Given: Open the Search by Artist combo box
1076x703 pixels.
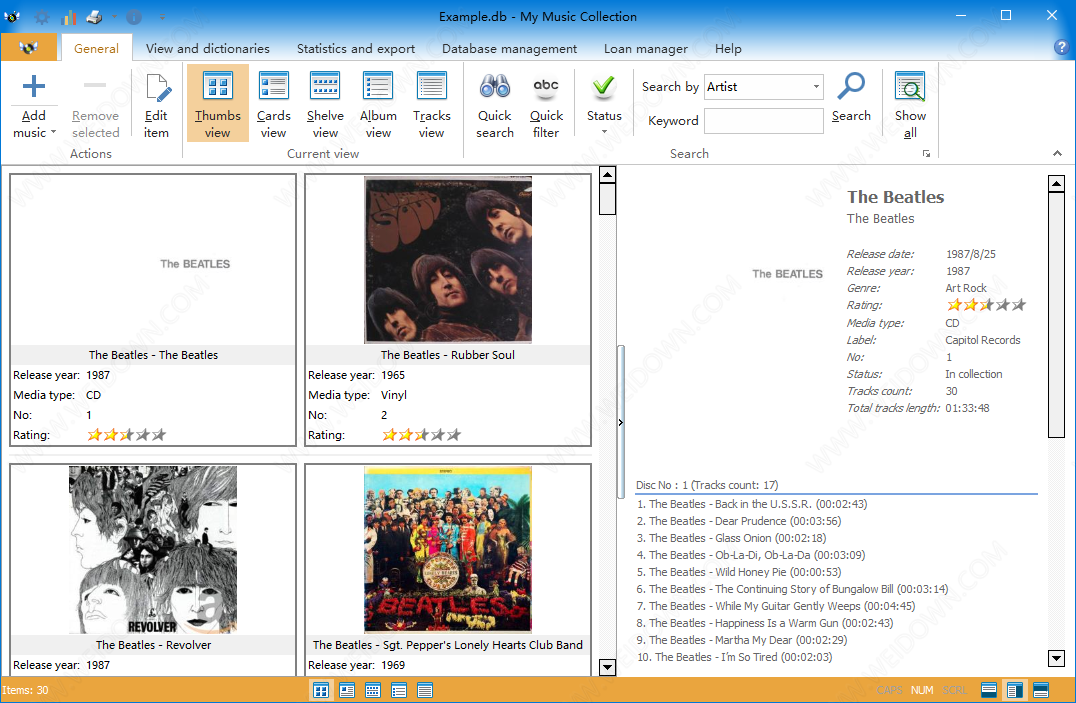Looking at the screenshot, I should coord(763,87).
